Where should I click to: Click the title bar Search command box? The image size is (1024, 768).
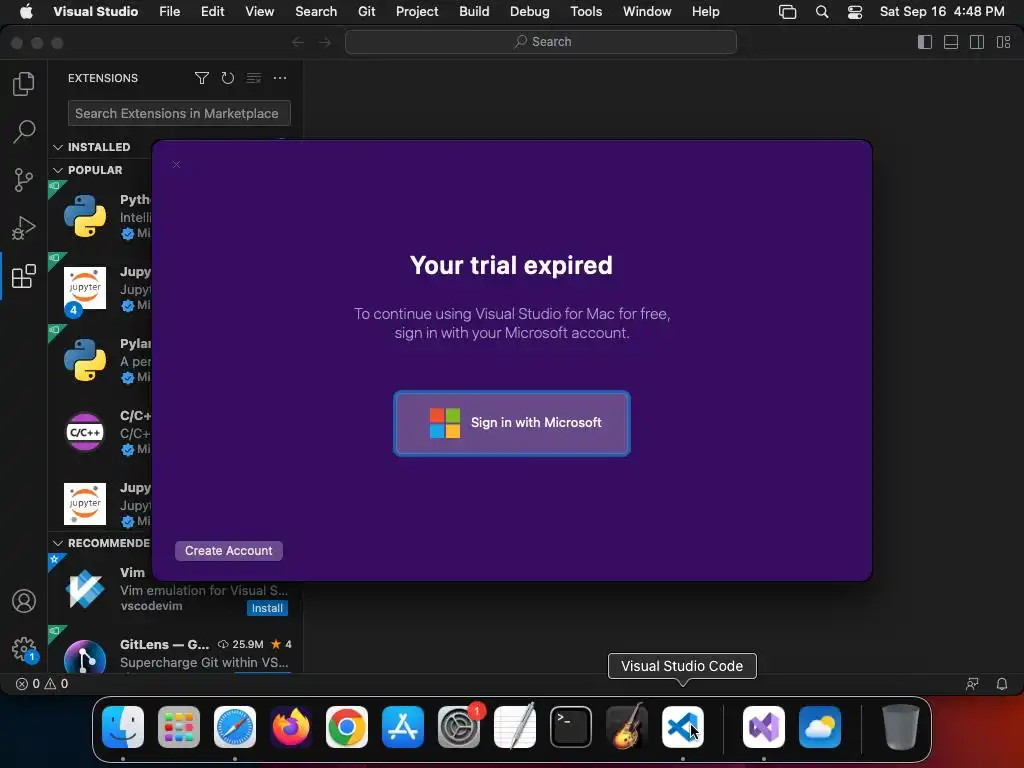(x=541, y=42)
